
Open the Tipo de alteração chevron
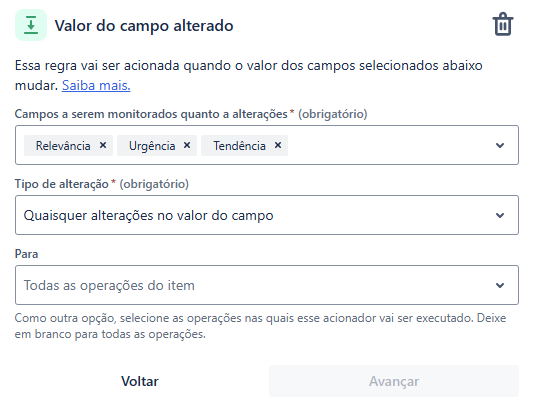point(500,215)
